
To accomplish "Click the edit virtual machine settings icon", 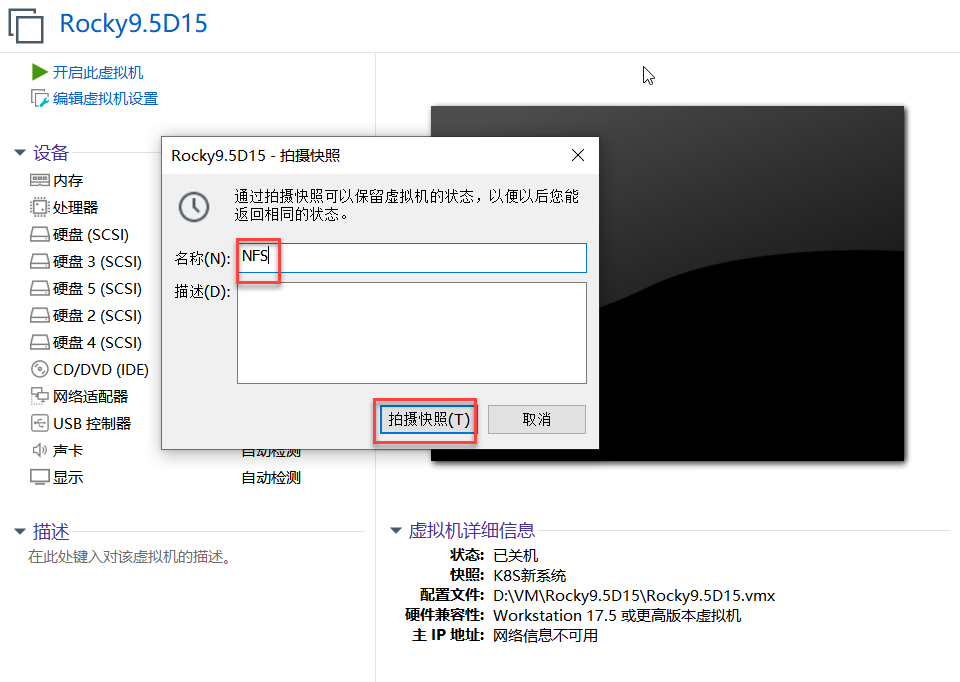I will point(40,98).
